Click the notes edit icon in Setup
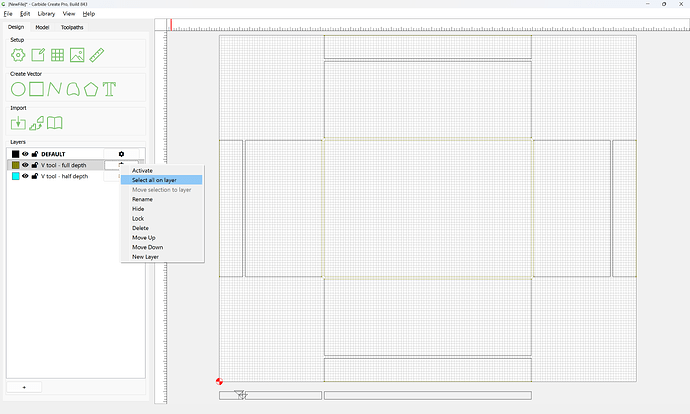The image size is (690, 414). coord(38,55)
